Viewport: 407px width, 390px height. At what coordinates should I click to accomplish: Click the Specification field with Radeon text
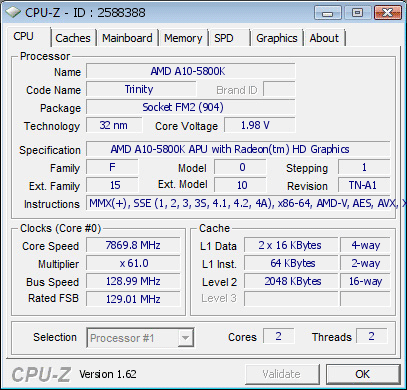(x=238, y=149)
